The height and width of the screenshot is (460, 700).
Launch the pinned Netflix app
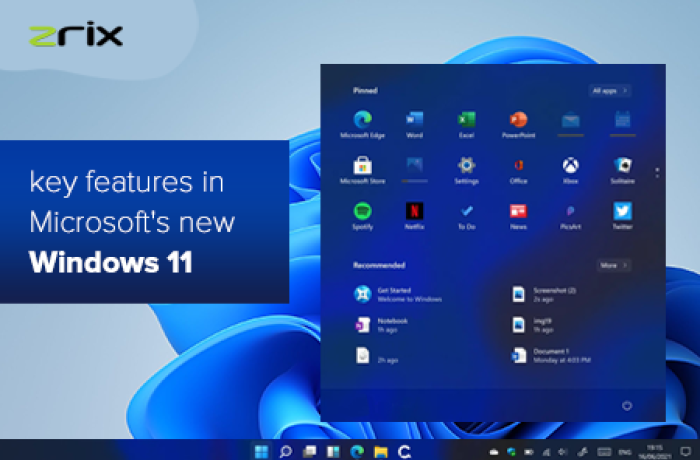[414, 212]
